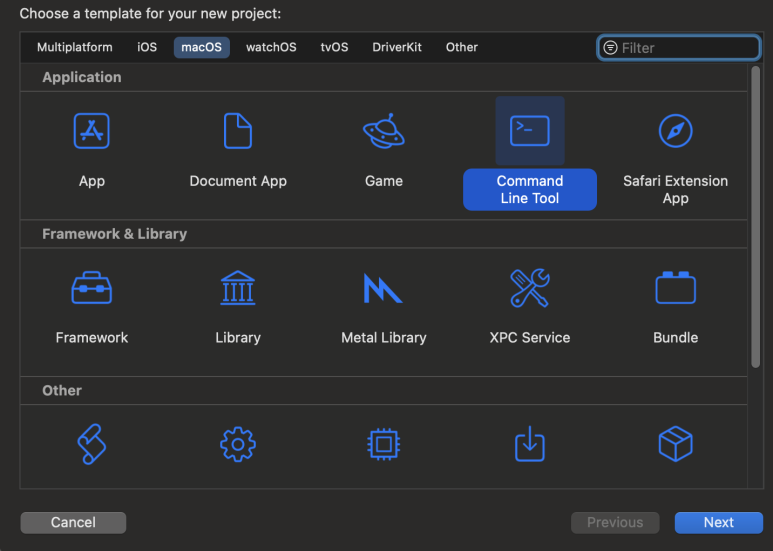The width and height of the screenshot is (773, 551).
Task: Choose the gear icon template under Other
Action: click(238, 444)
